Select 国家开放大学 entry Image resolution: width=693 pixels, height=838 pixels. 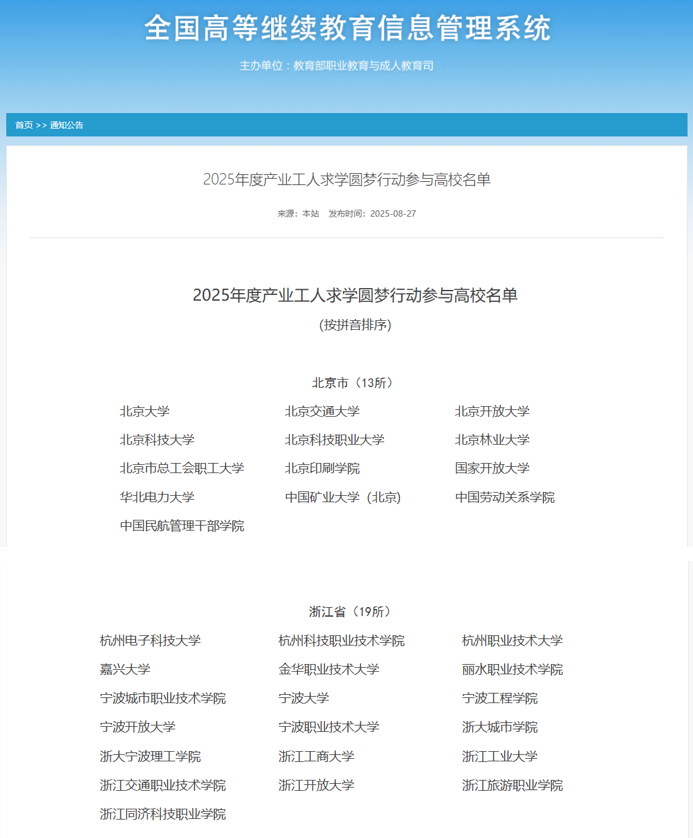pyautogui.click(x=492, y=468)
